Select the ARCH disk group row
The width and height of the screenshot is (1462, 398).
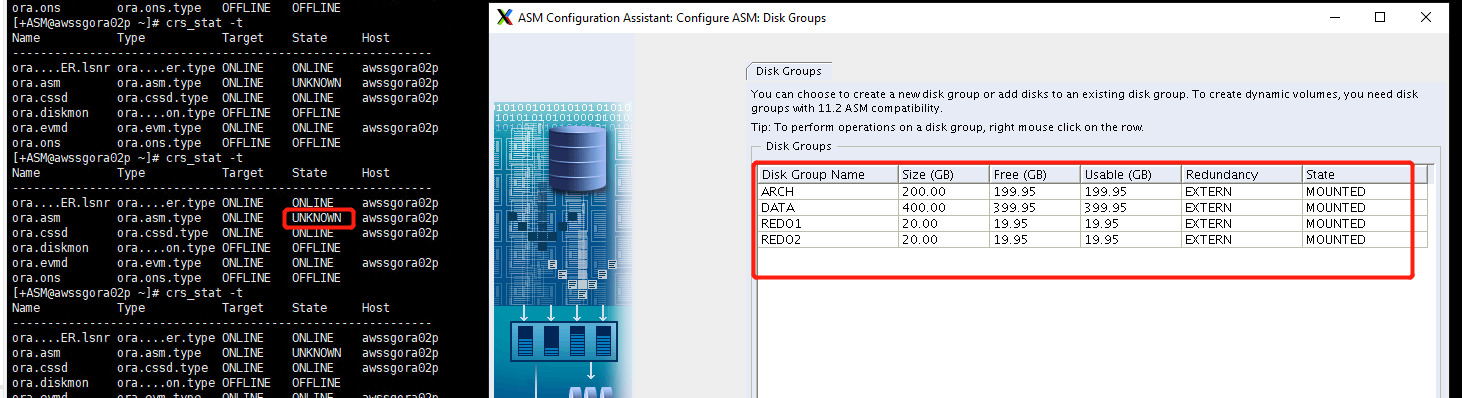[1092, 191]
